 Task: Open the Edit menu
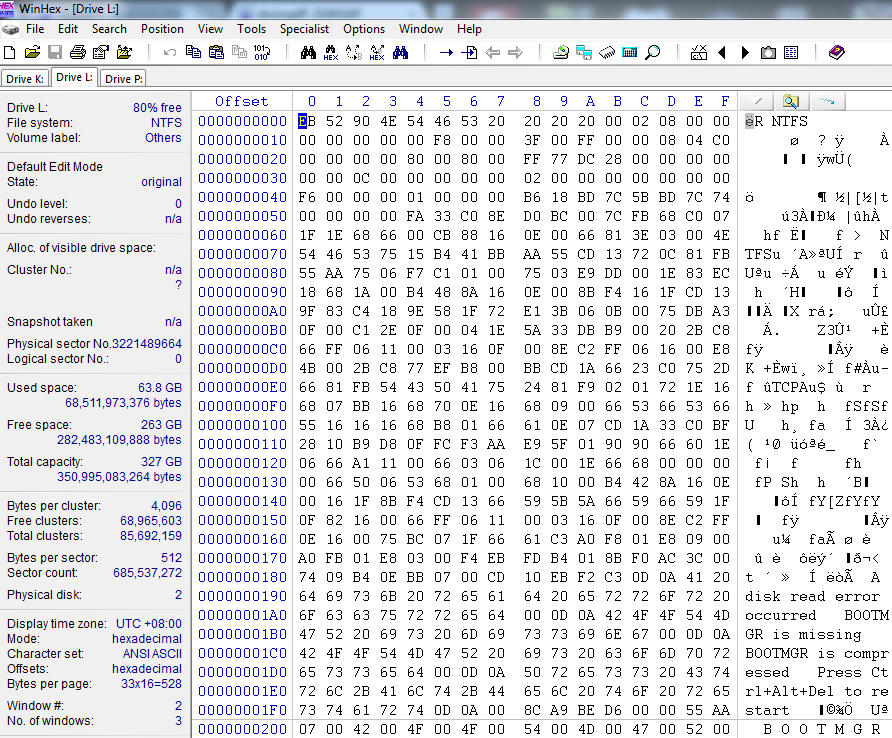pos(68,29)
